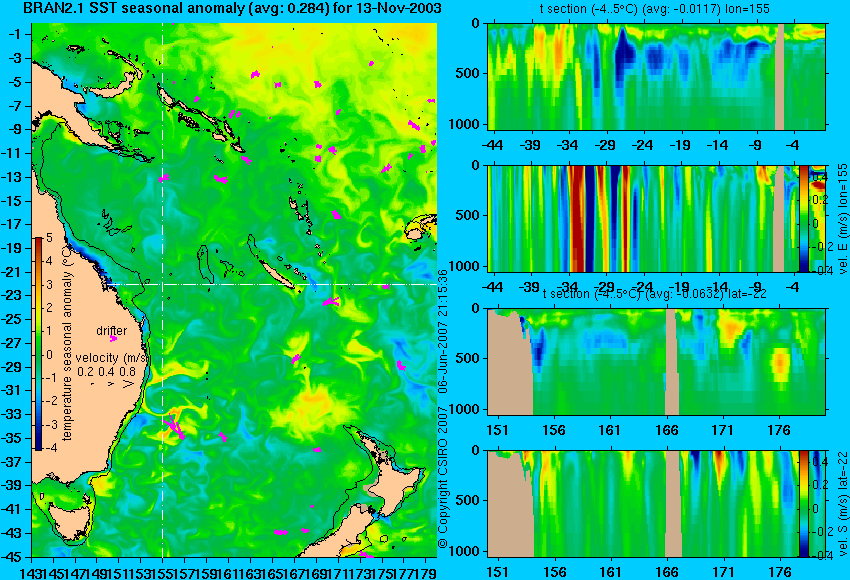850x580 pixels.
Task: Select the temperature section panel for lon=155
Action: [656, 76]
